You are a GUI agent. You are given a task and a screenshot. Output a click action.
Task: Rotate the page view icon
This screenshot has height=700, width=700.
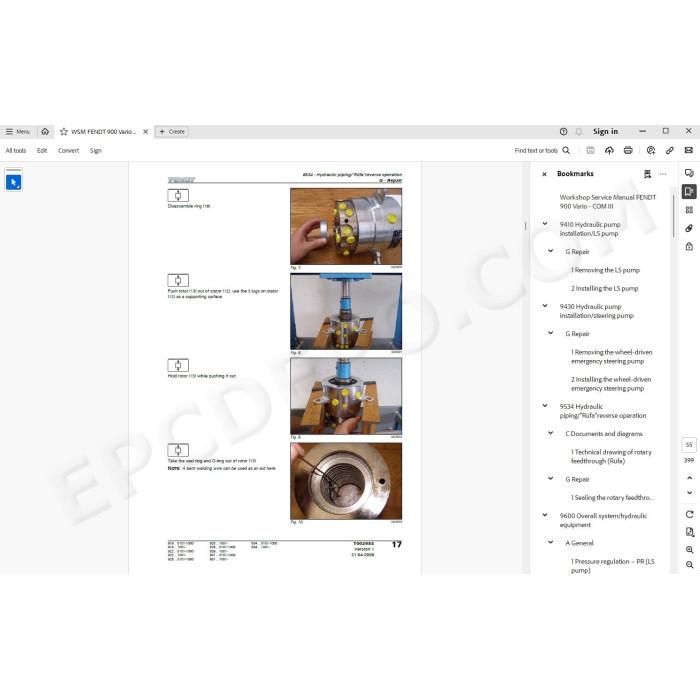click(689, 514)
